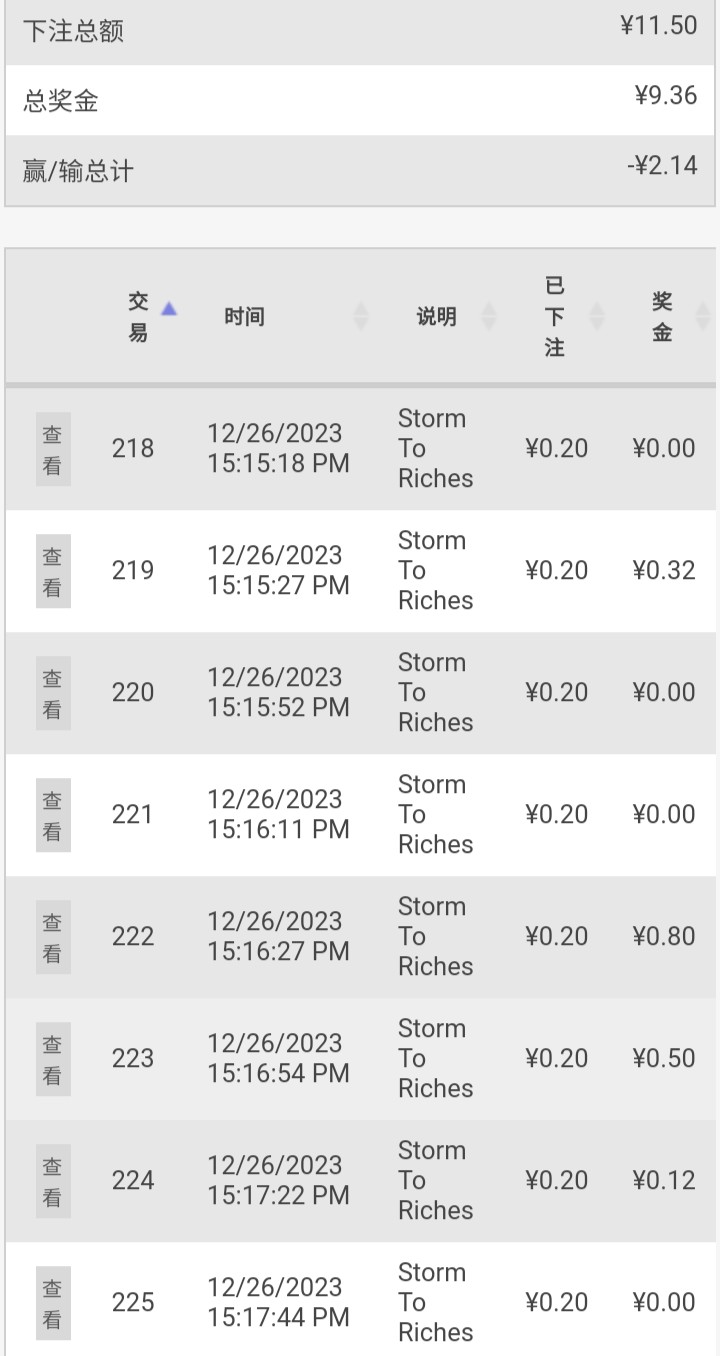Click 查看 next to transaction 224

tap(53, 1181)
